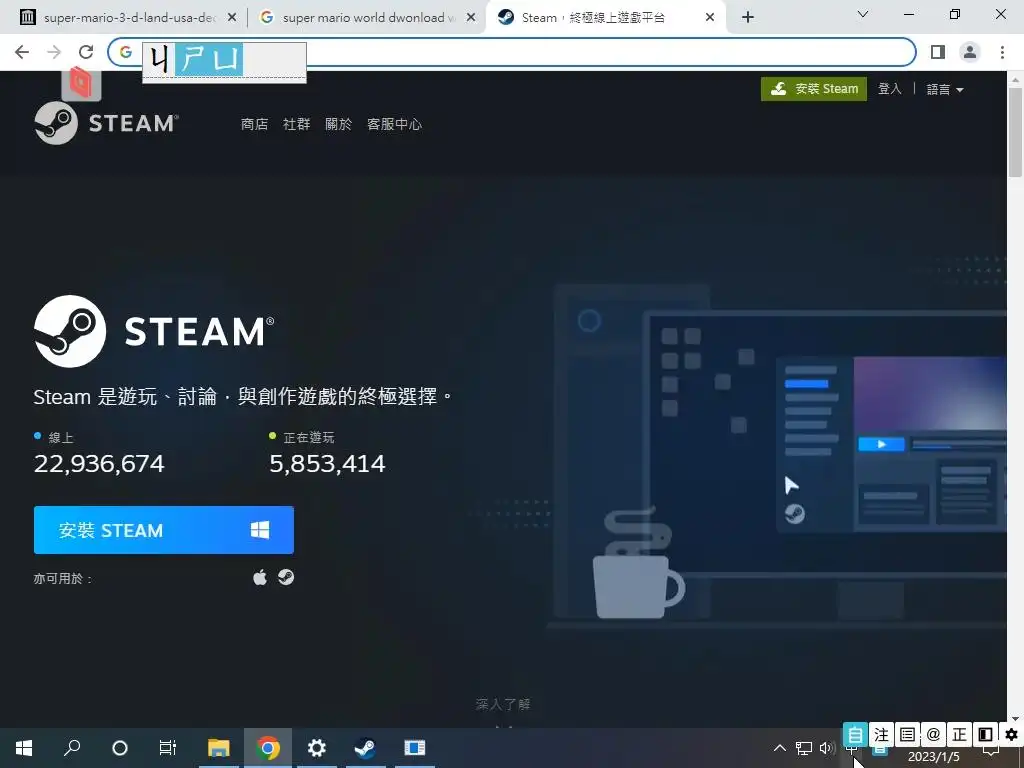
Task: Expand the 語言 language dropdown
Action: click(945, 89)
